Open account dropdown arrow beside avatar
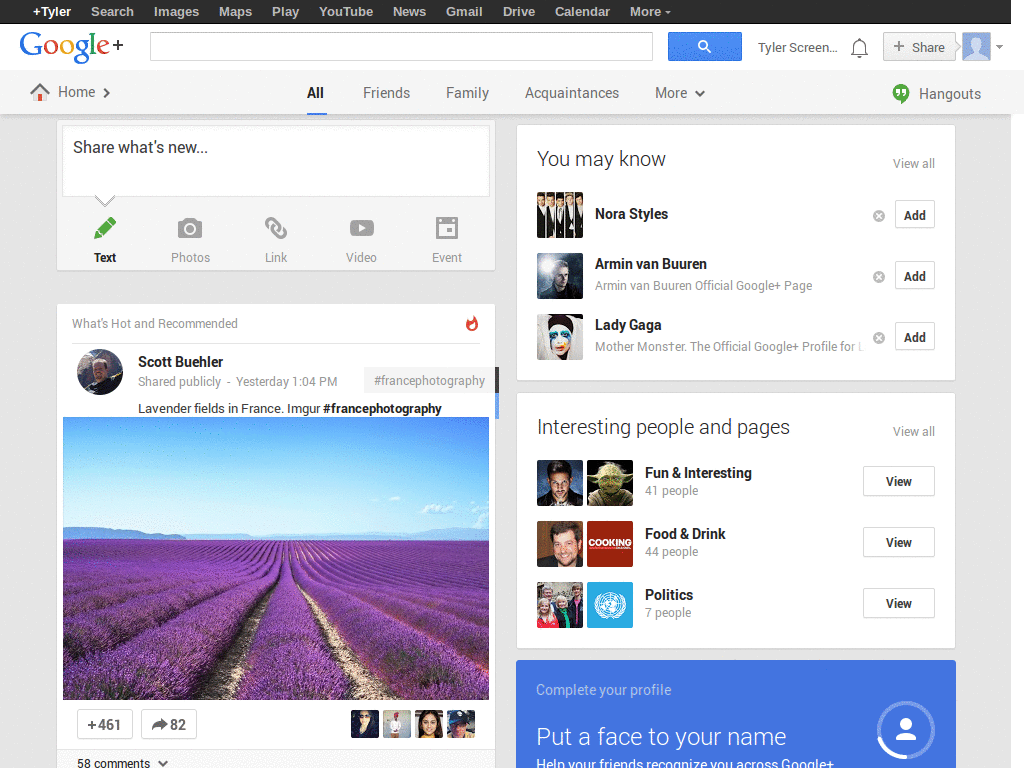The height and width of the screenshot is (768, 1024). pyautogui.click(x=999, y=47)
